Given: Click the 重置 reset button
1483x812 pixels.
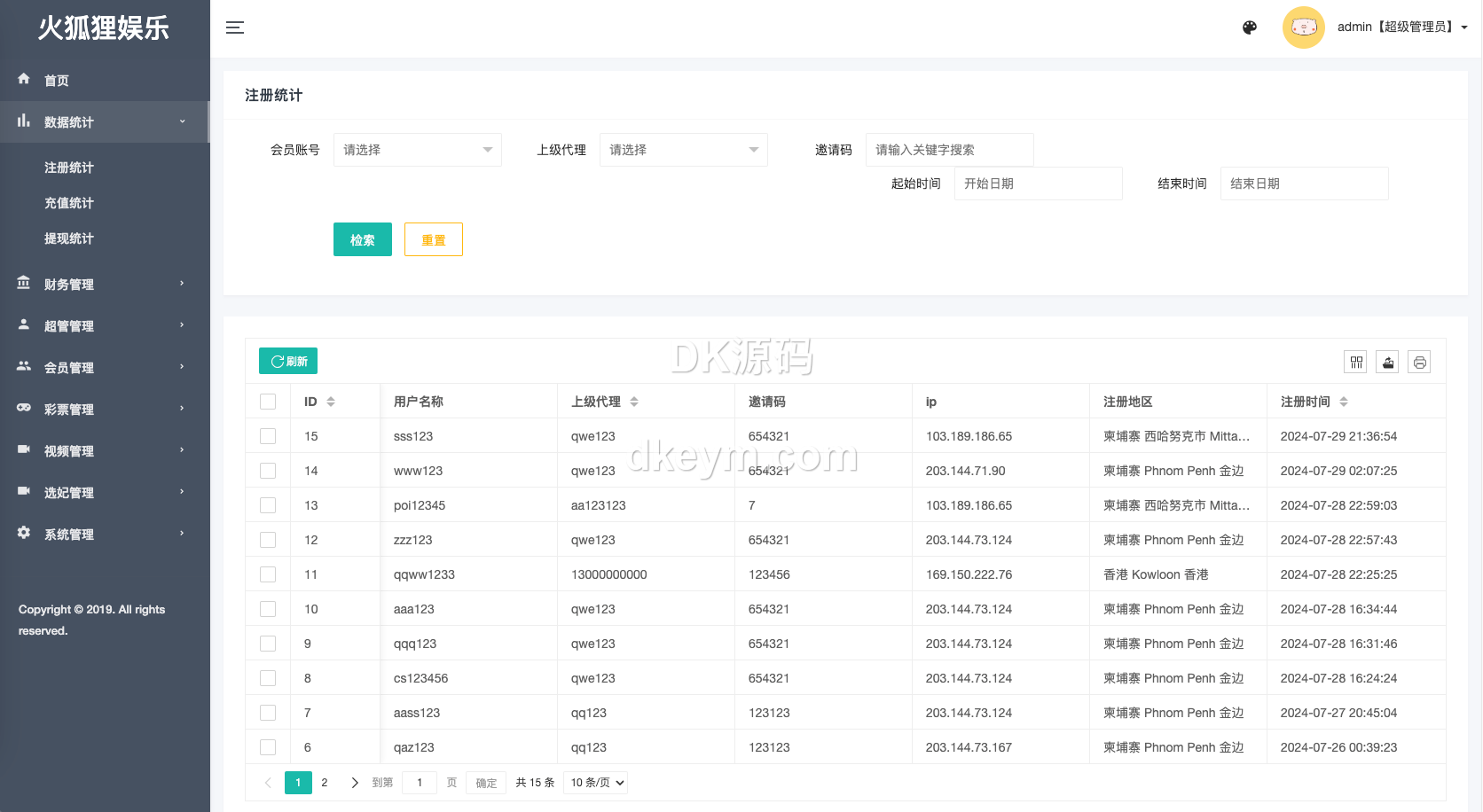Looking at the screenshot, I should click(433, 239).
